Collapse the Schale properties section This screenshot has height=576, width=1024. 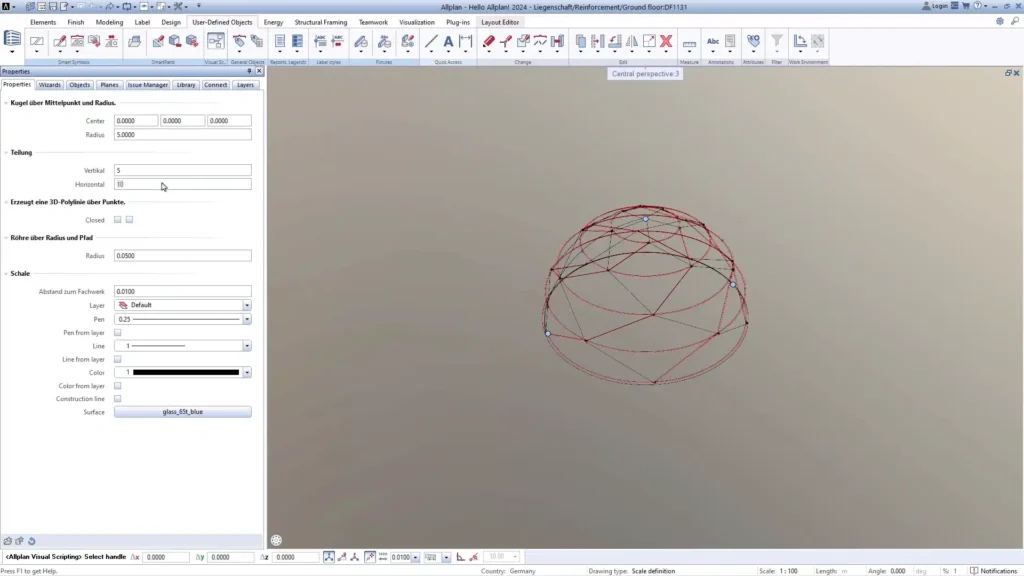pos(8,273)
